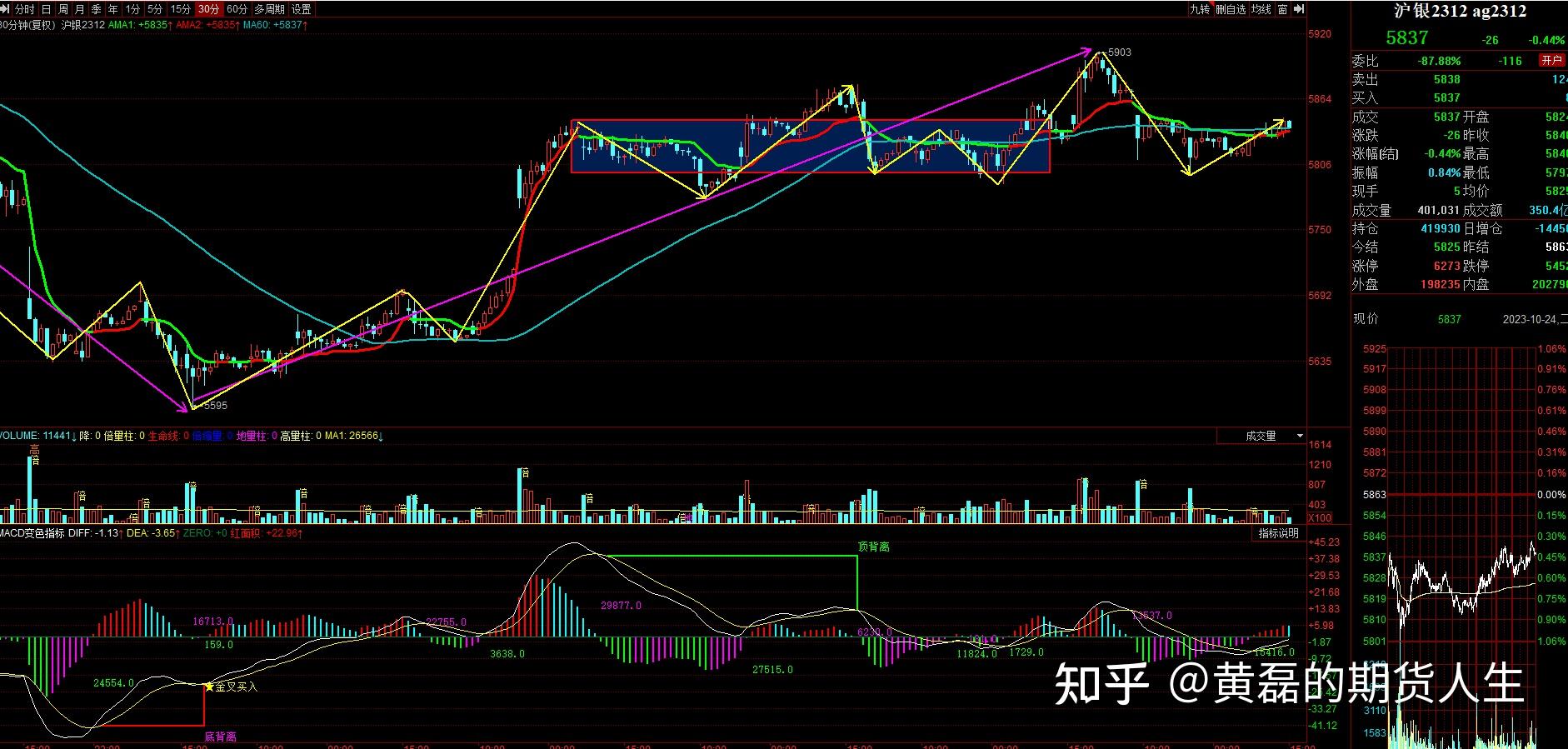Screen dimensions: 1568x749
Task: Click the 振幅 0.84% value
Action: (x=1444, y=172)
